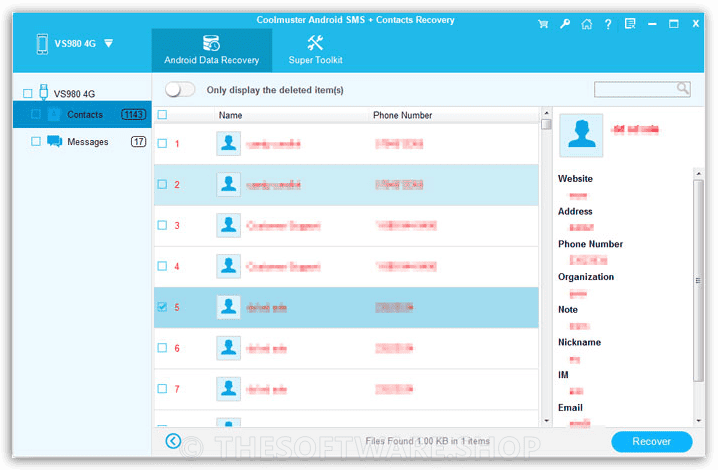Click details panel scrollbar down arrow
The image size is (718, 470).
click(698, 421)
